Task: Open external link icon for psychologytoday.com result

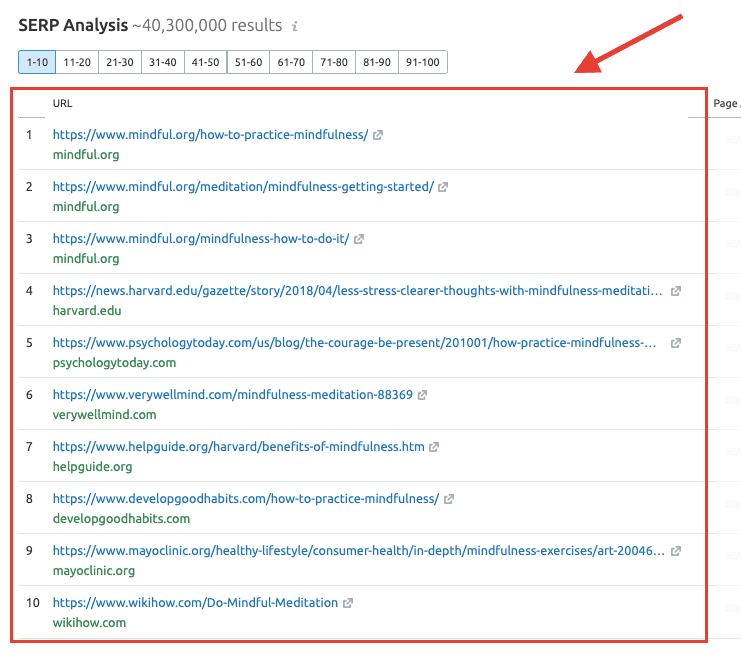Action: [676, 343]
